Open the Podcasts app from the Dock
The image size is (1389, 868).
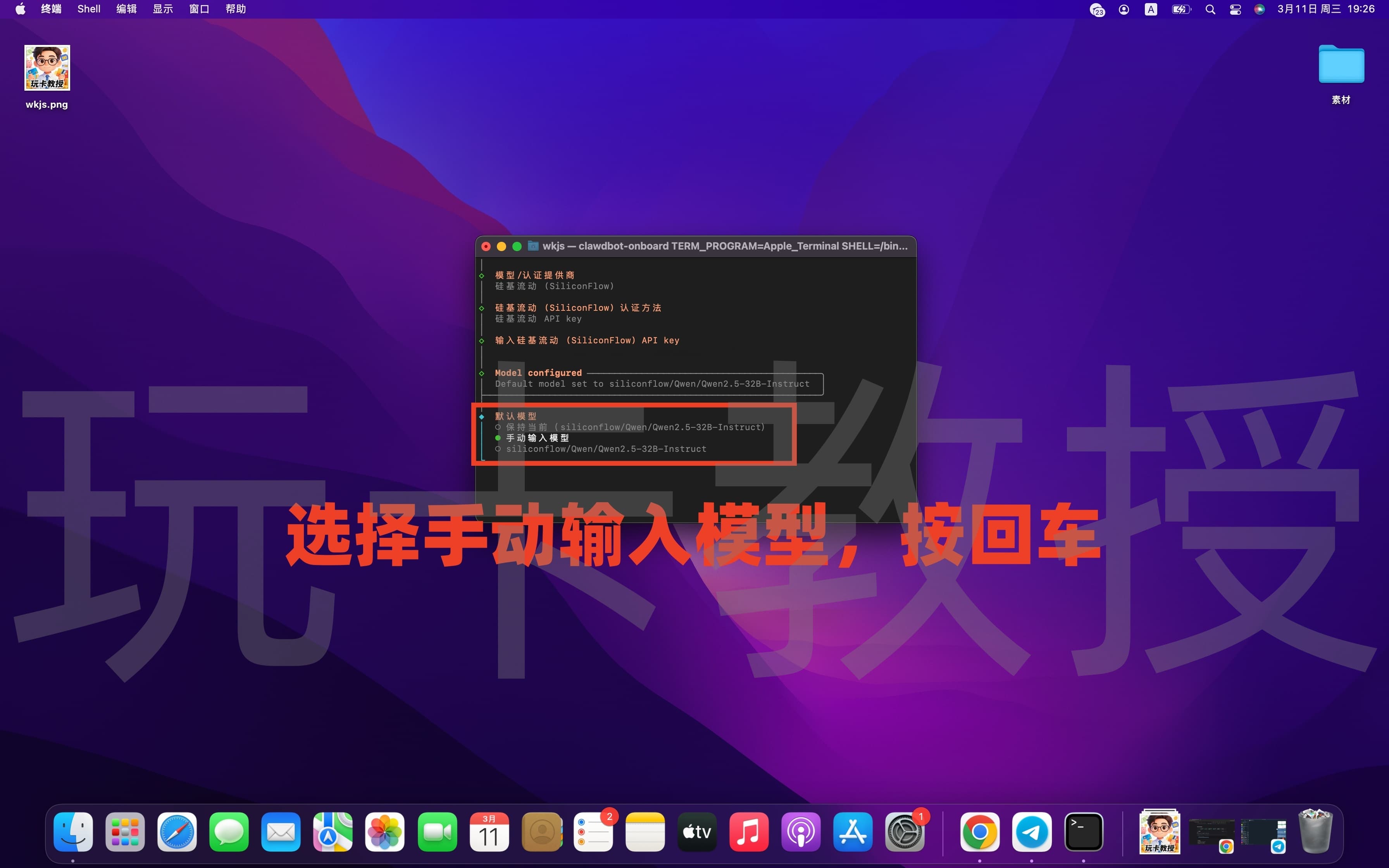(801, 831)
